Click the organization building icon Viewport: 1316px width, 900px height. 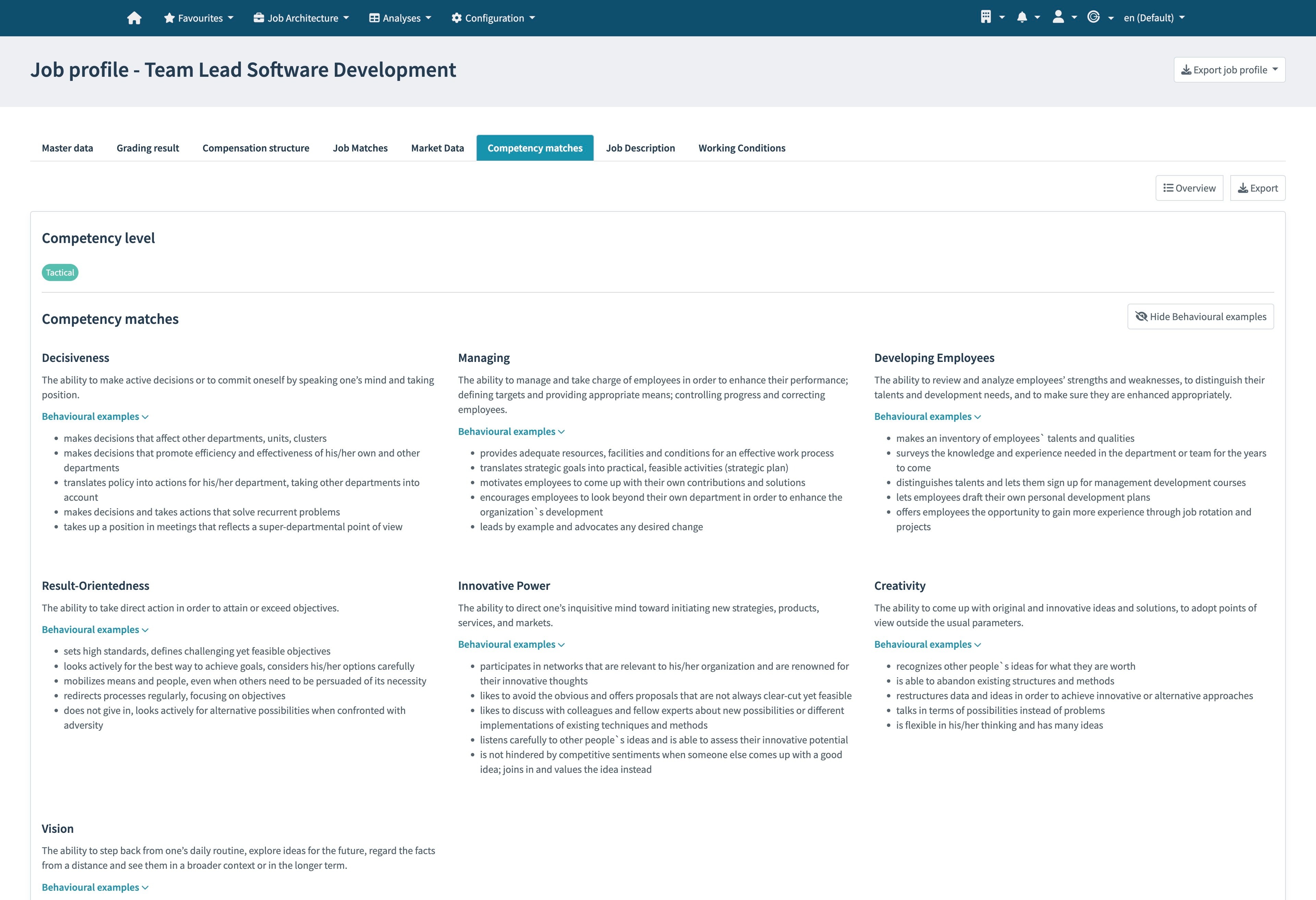(x=986, y=17)
